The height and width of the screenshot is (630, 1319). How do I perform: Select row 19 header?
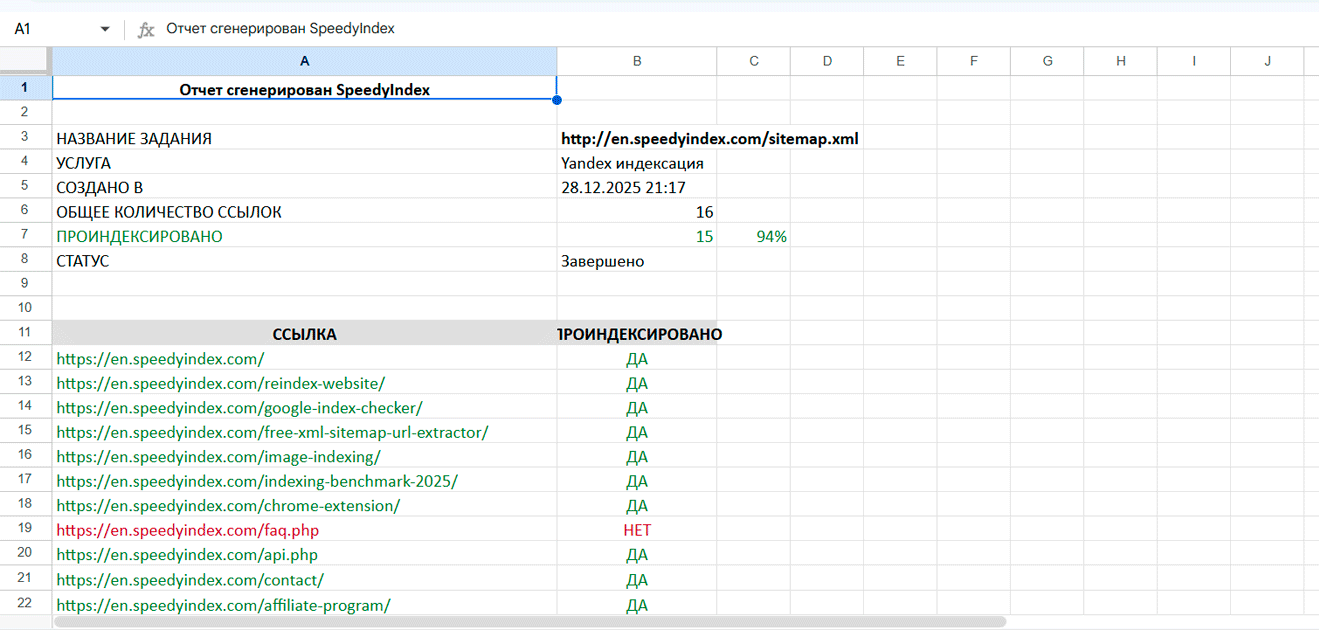click(x=25, y=530)
